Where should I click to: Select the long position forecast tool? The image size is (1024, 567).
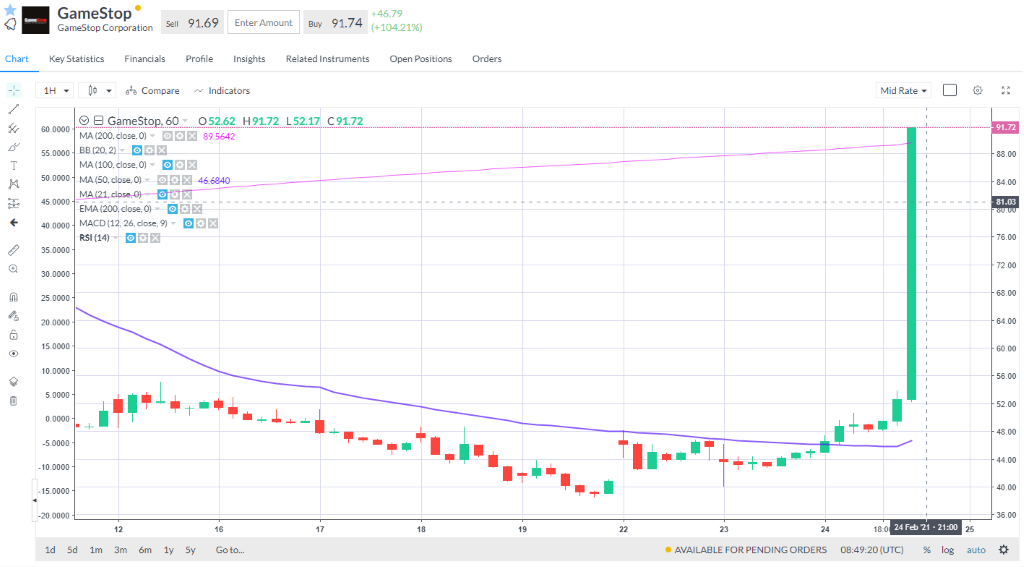tap(13, 204)
